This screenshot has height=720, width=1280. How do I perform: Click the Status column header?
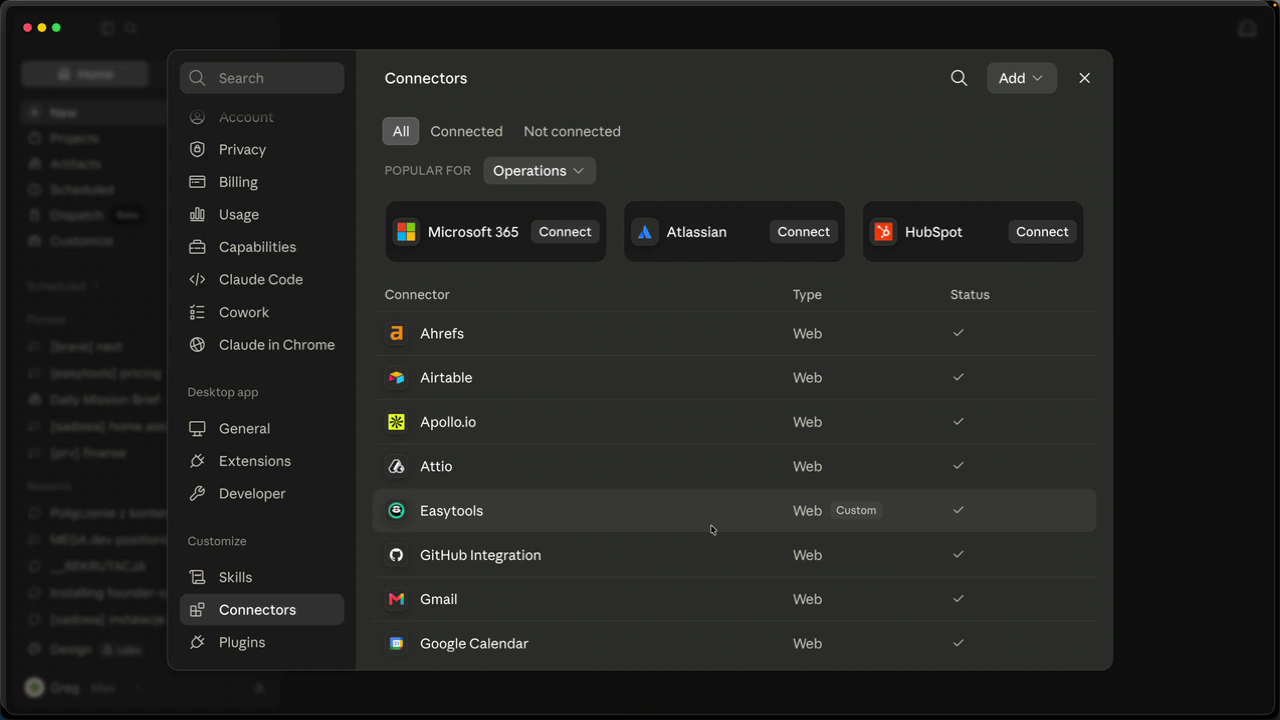pos(970,294)
